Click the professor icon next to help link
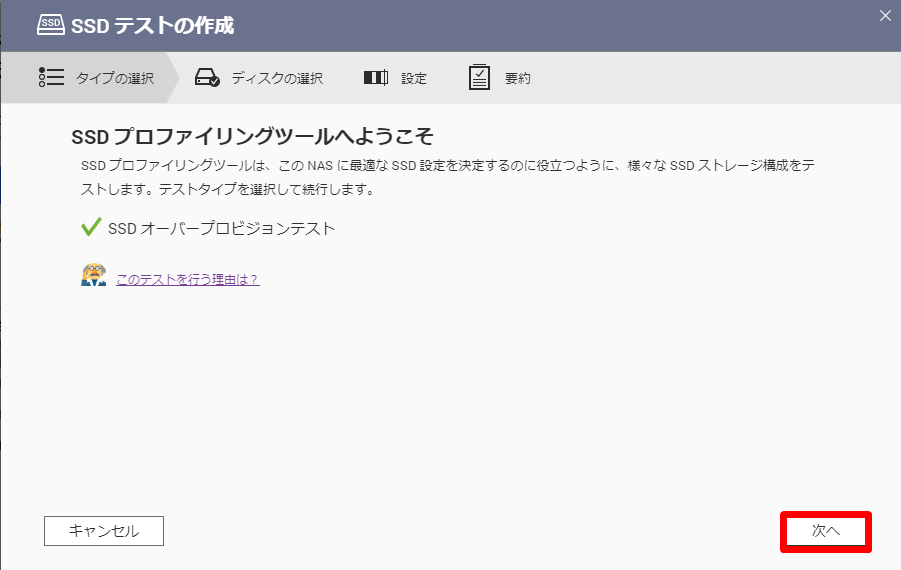Image resolution: width=901 pixels, height=570 pixels. coord(93,277)
